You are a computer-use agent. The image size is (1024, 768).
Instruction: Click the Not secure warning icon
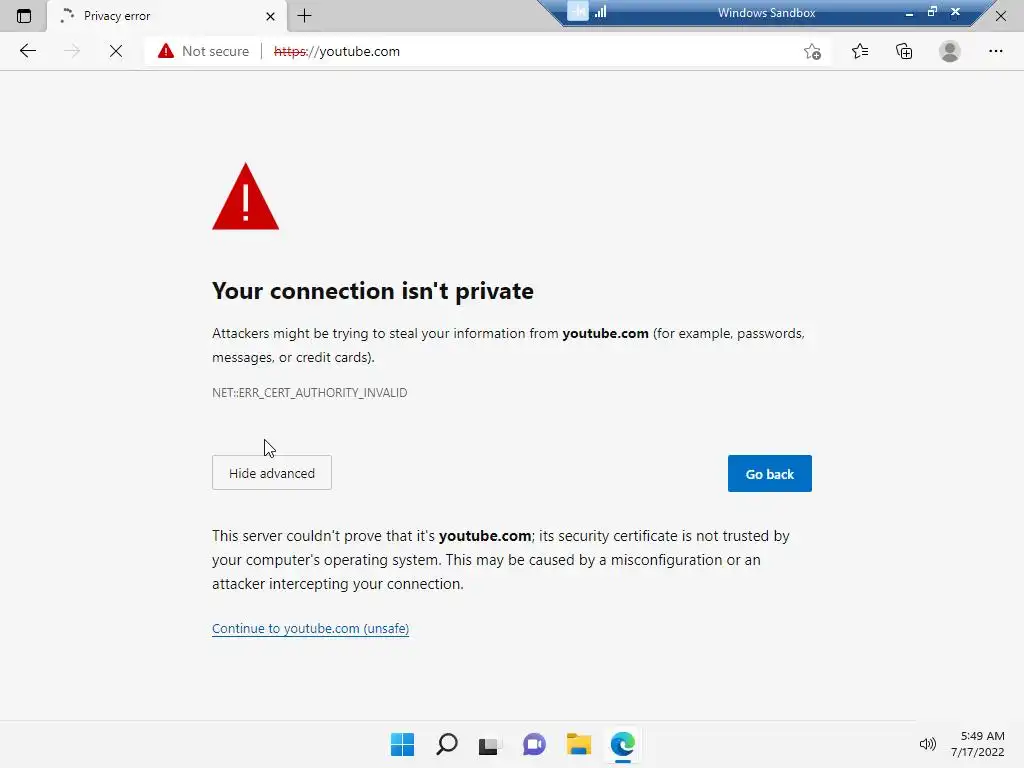pos(166,51)
